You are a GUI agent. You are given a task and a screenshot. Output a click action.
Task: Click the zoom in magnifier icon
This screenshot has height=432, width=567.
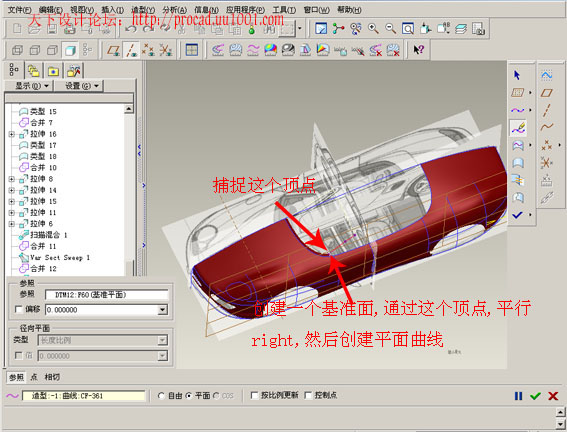(x=373, y=29)
